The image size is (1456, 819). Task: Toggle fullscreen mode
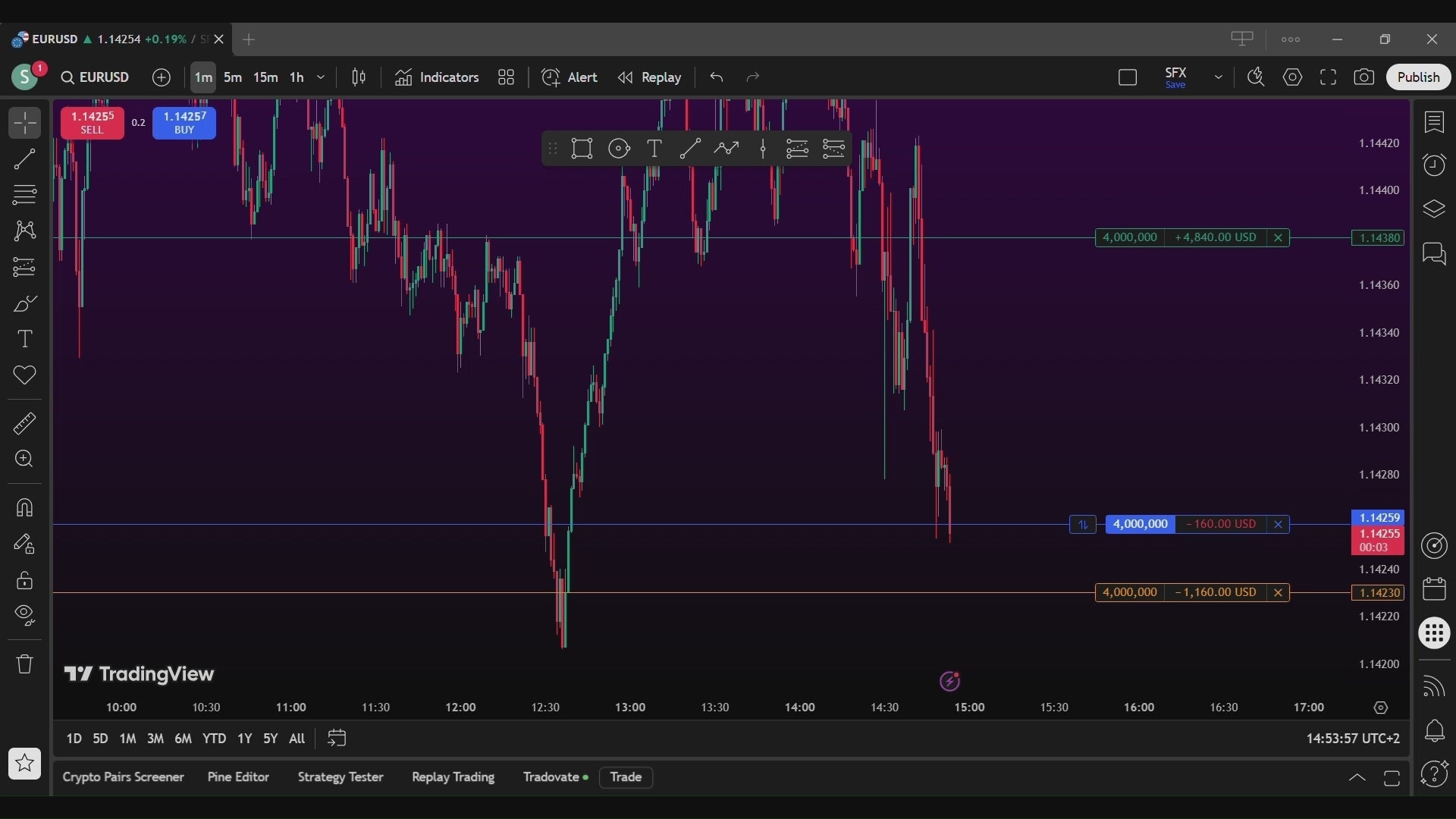click(1328, 77)
